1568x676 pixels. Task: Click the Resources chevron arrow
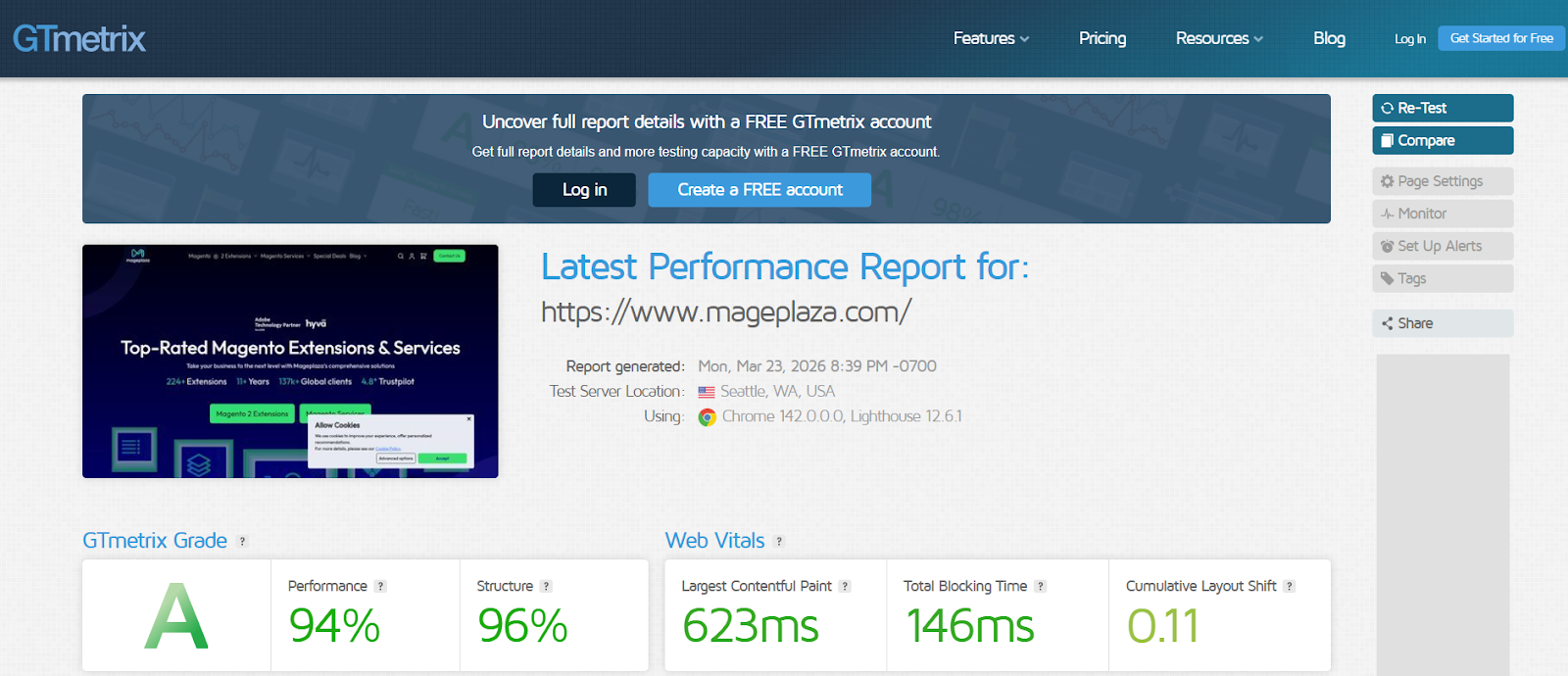pos(1258,39)
